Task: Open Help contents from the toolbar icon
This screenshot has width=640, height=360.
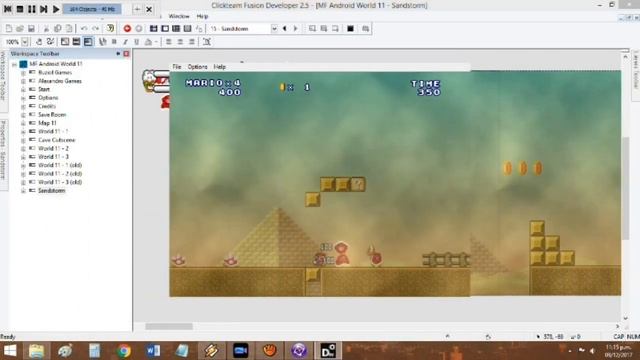Action: click(110, 29)
